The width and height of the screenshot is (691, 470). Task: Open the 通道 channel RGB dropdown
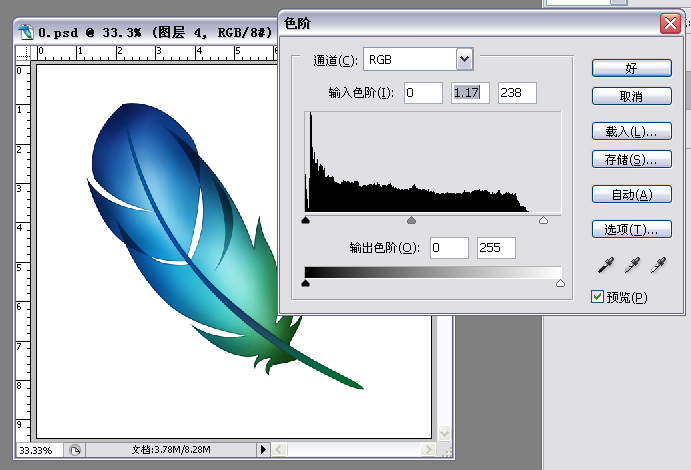(464, 59)
